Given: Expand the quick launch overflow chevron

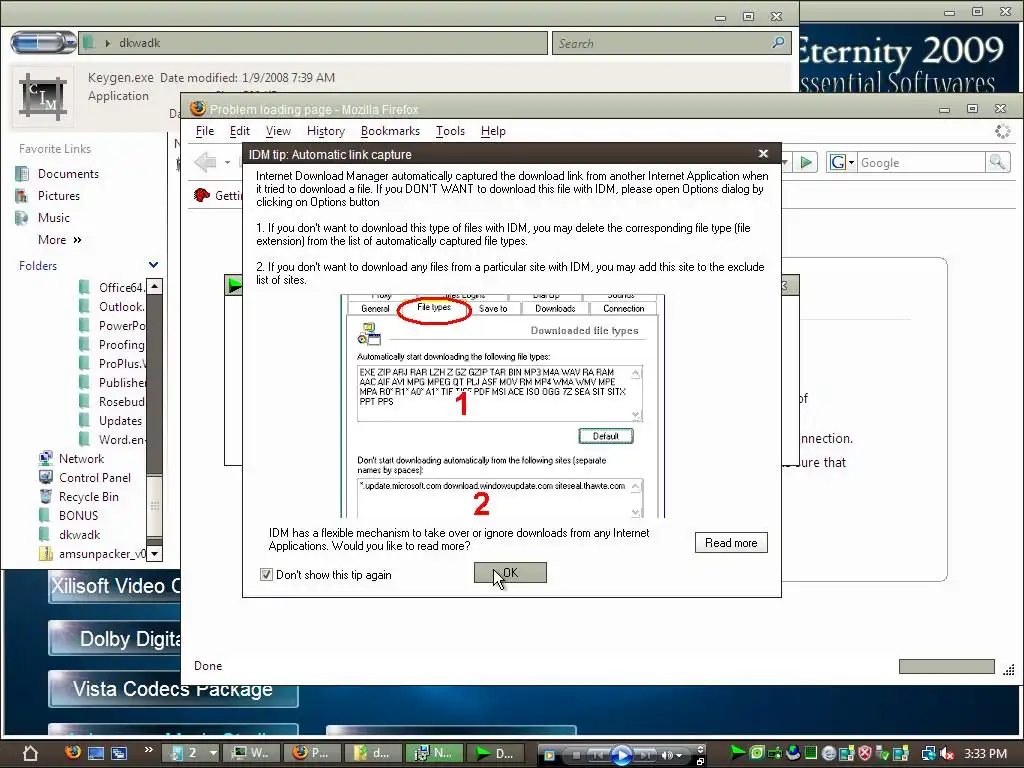Looking at the screenshot, I should [x=148, y=750].
